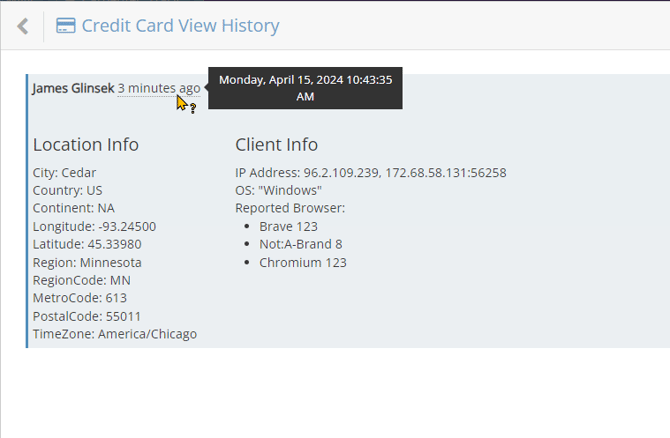Click the OS "Windows" entry
The width and height of the screenshot is (670, 438).
coord(278,190)
